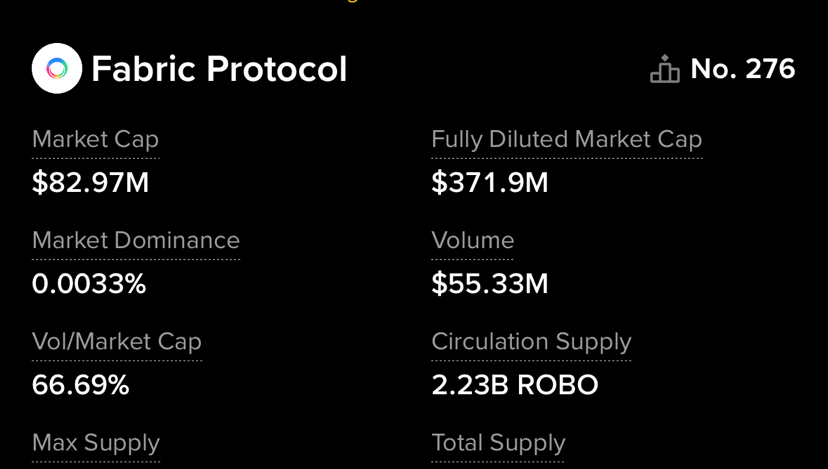Click the $82.97M market cap value

[x=90, y=183]
